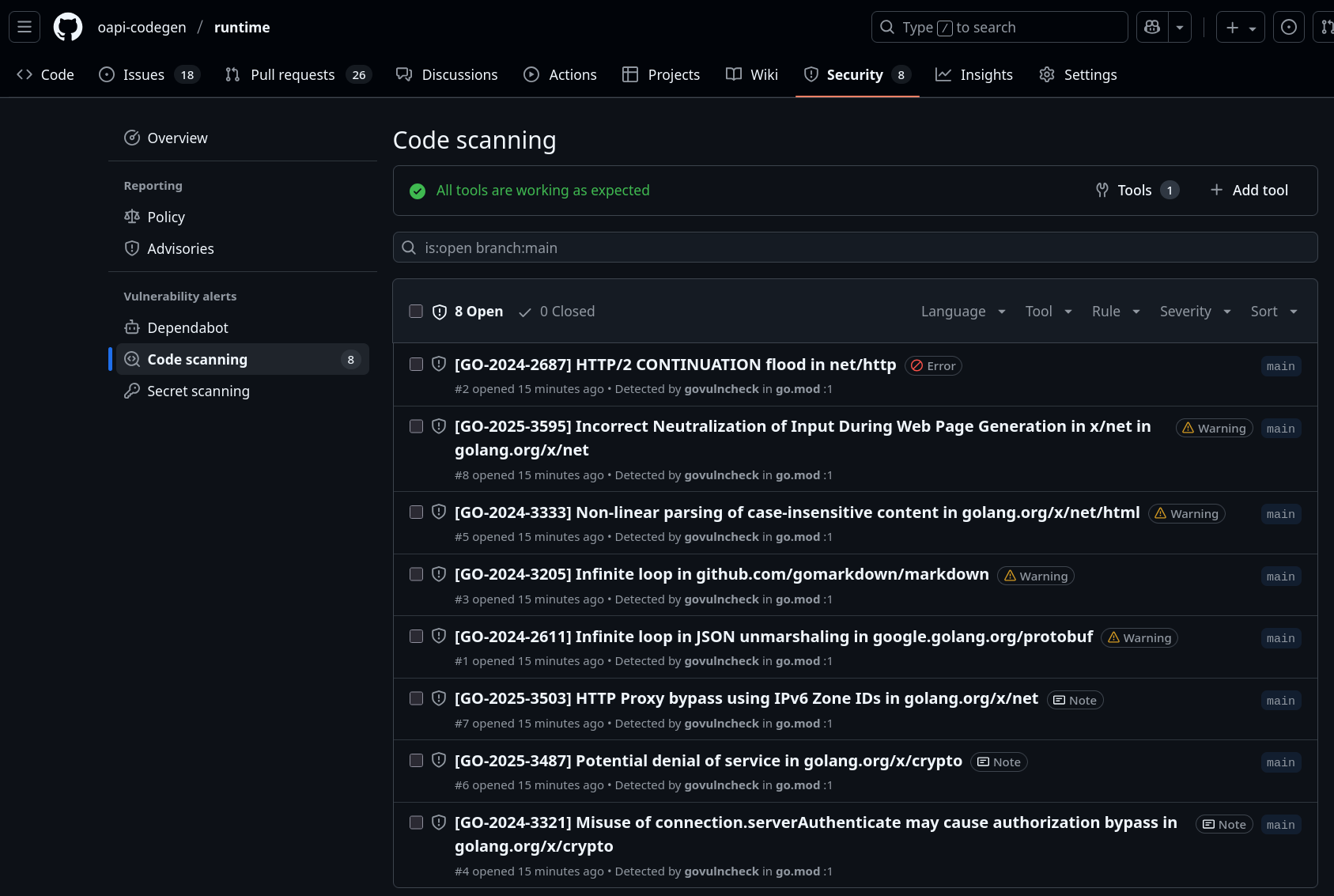
Task: Click the Overview sidebar icon
Action: (x=132, y=138)
